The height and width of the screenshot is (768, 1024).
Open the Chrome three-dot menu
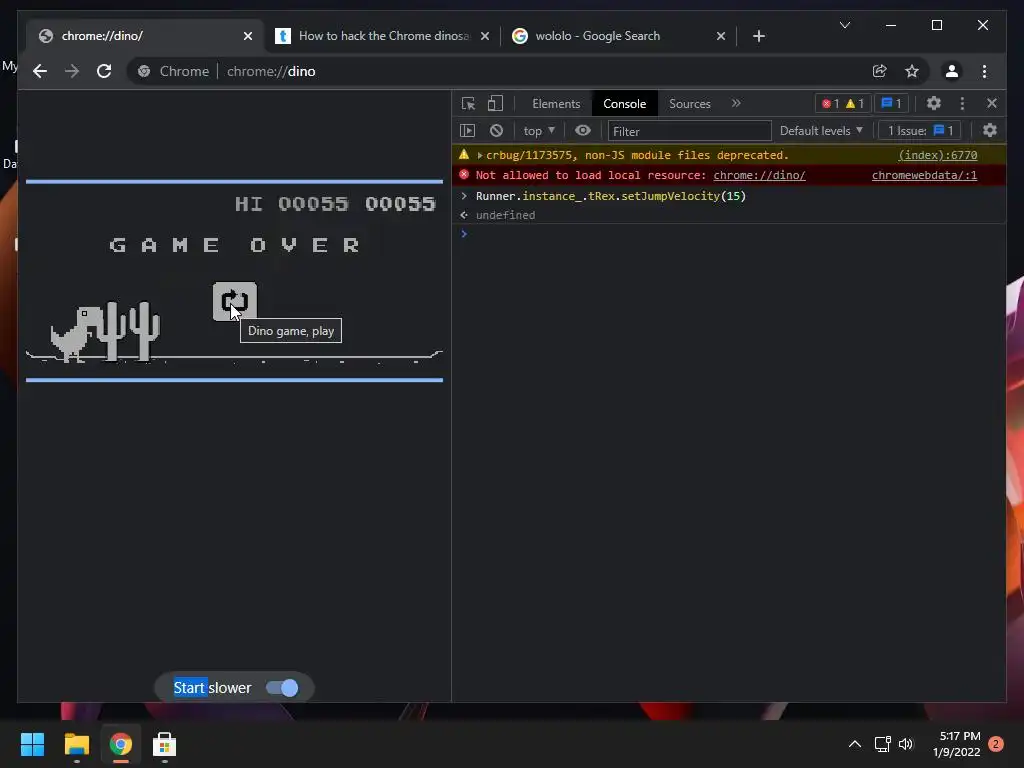984,71
